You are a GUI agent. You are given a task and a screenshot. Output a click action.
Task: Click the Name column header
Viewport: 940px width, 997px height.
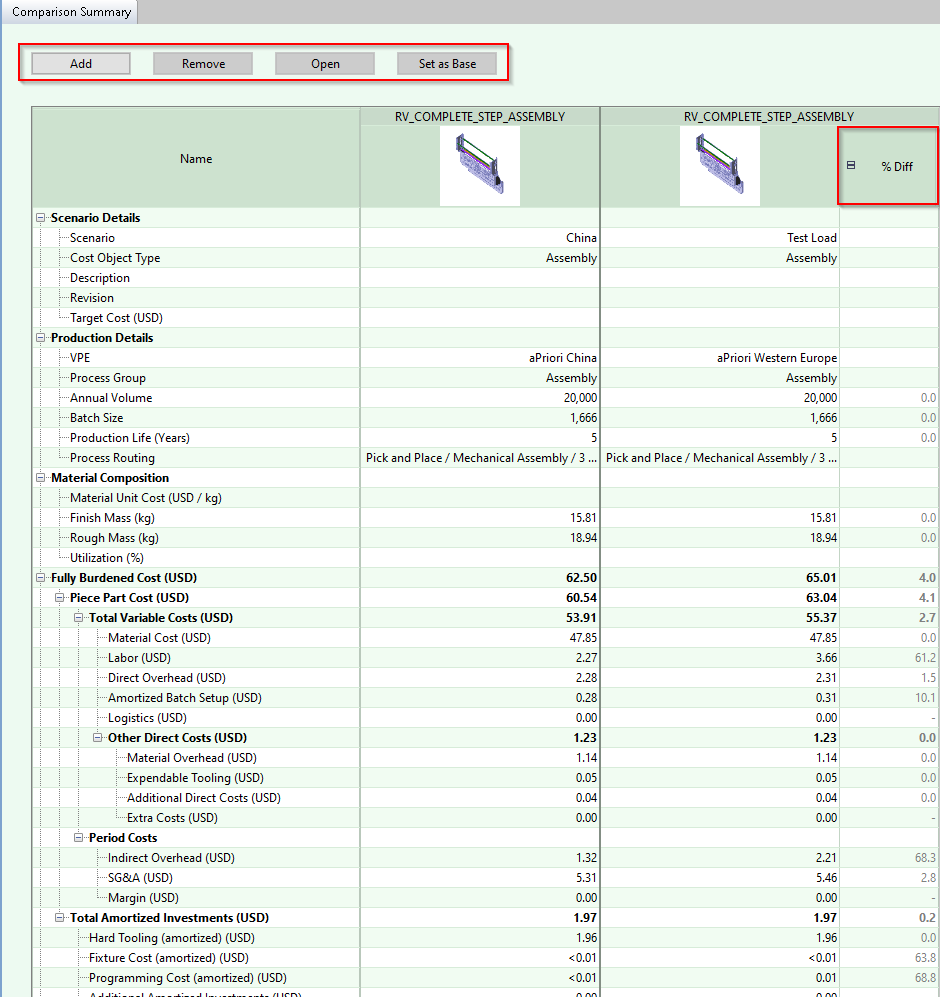click(196, 159)
